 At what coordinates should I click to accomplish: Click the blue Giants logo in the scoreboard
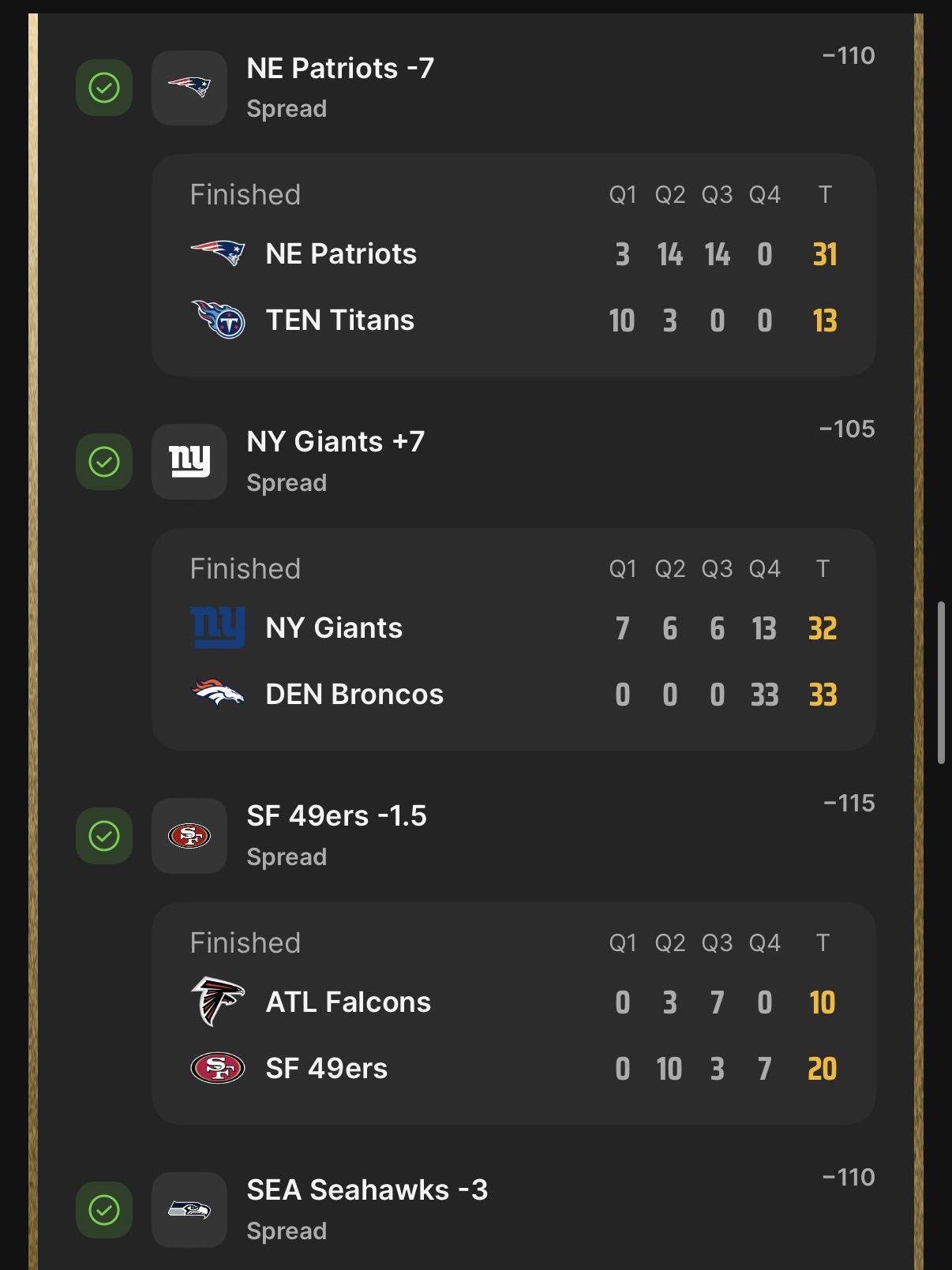pyautogui.click(x=218, y=628)
